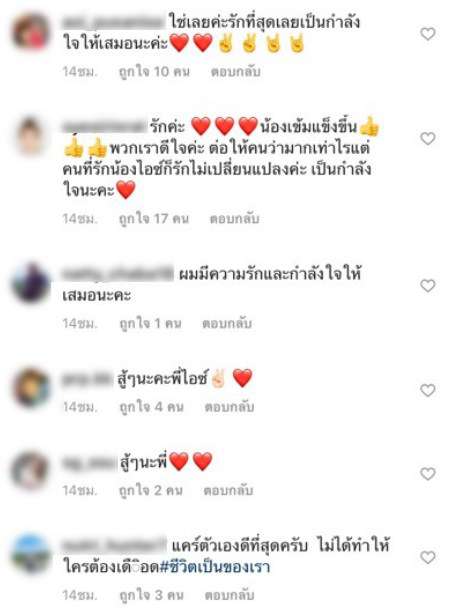Image resolution: width=460 pixels, height=610 pixels.
Task: Like the ผมมีความรัก comment via heart
Action: pyautogui.click(x=428, y=286)
